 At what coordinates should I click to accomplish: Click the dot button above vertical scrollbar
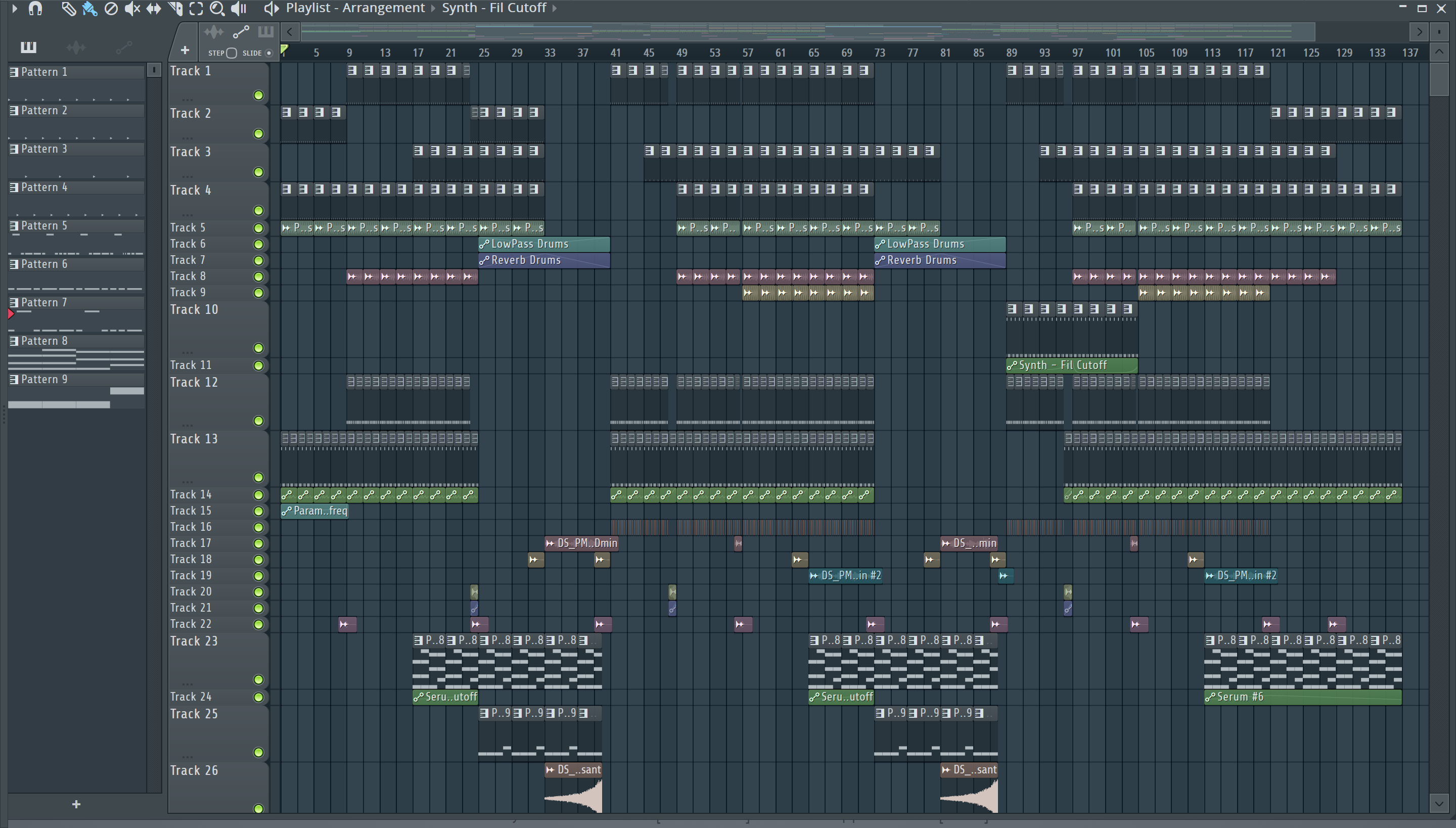[1439, 32]
